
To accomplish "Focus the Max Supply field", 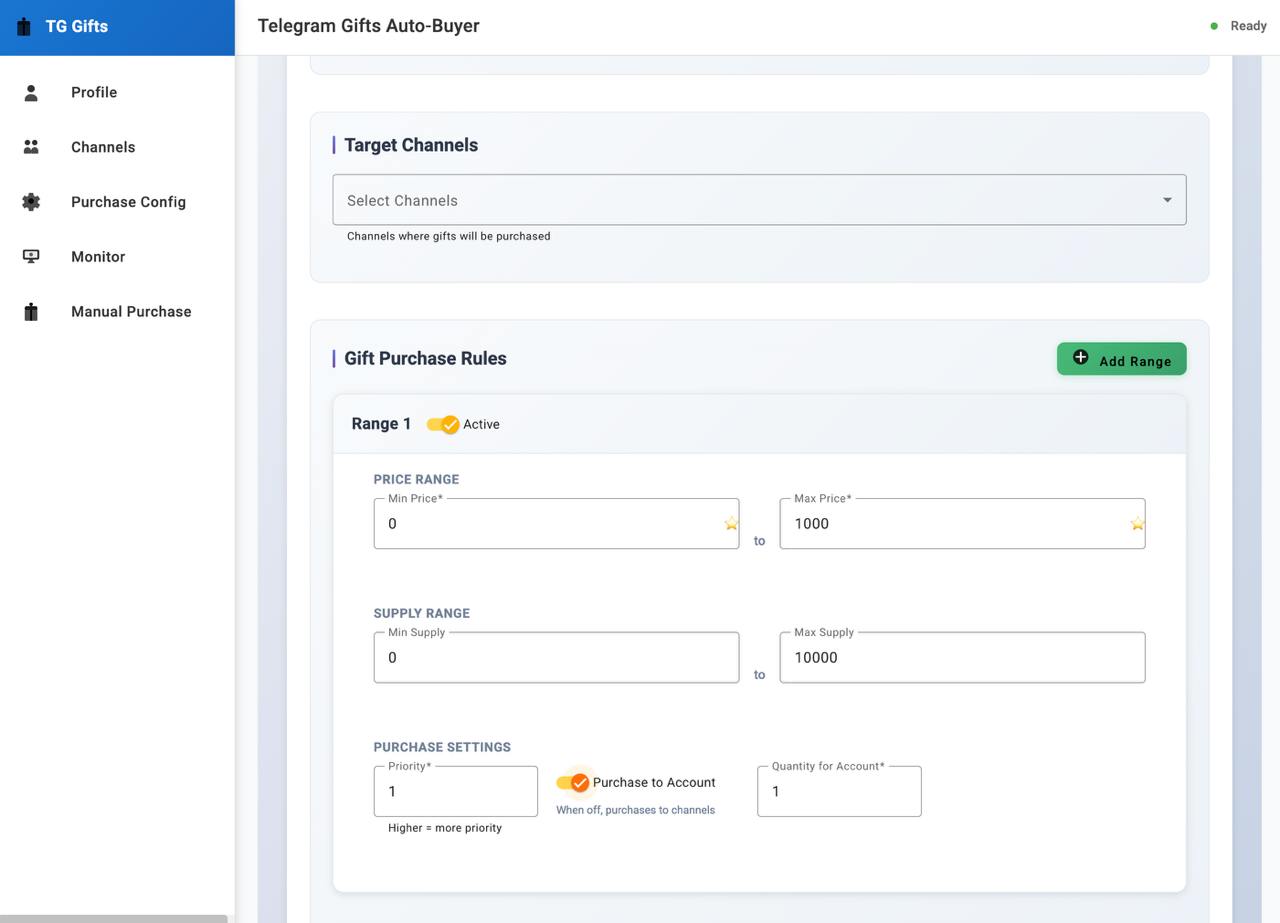I will (x=962, y=657).
